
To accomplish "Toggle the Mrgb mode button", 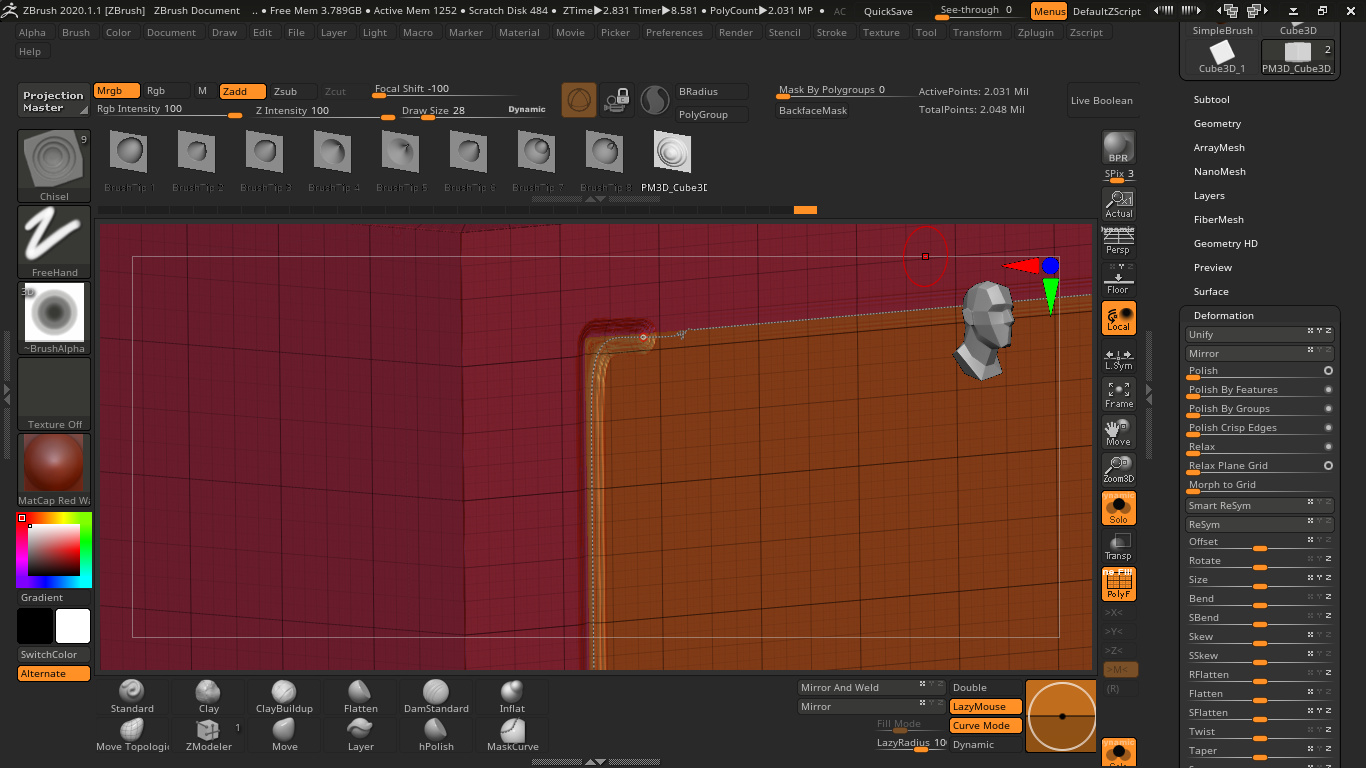I will tap(116, 91).
